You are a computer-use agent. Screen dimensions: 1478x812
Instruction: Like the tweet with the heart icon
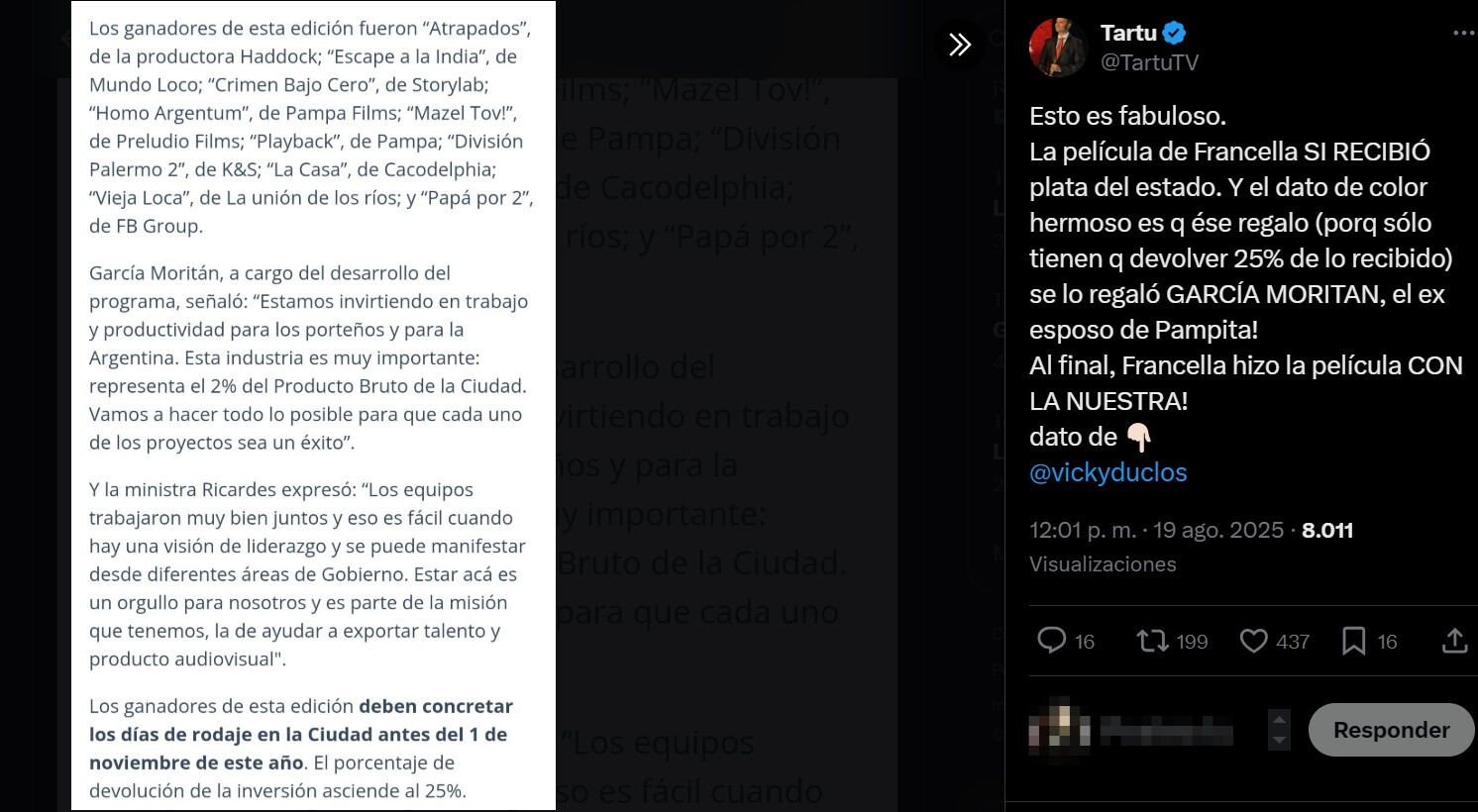1254,642
